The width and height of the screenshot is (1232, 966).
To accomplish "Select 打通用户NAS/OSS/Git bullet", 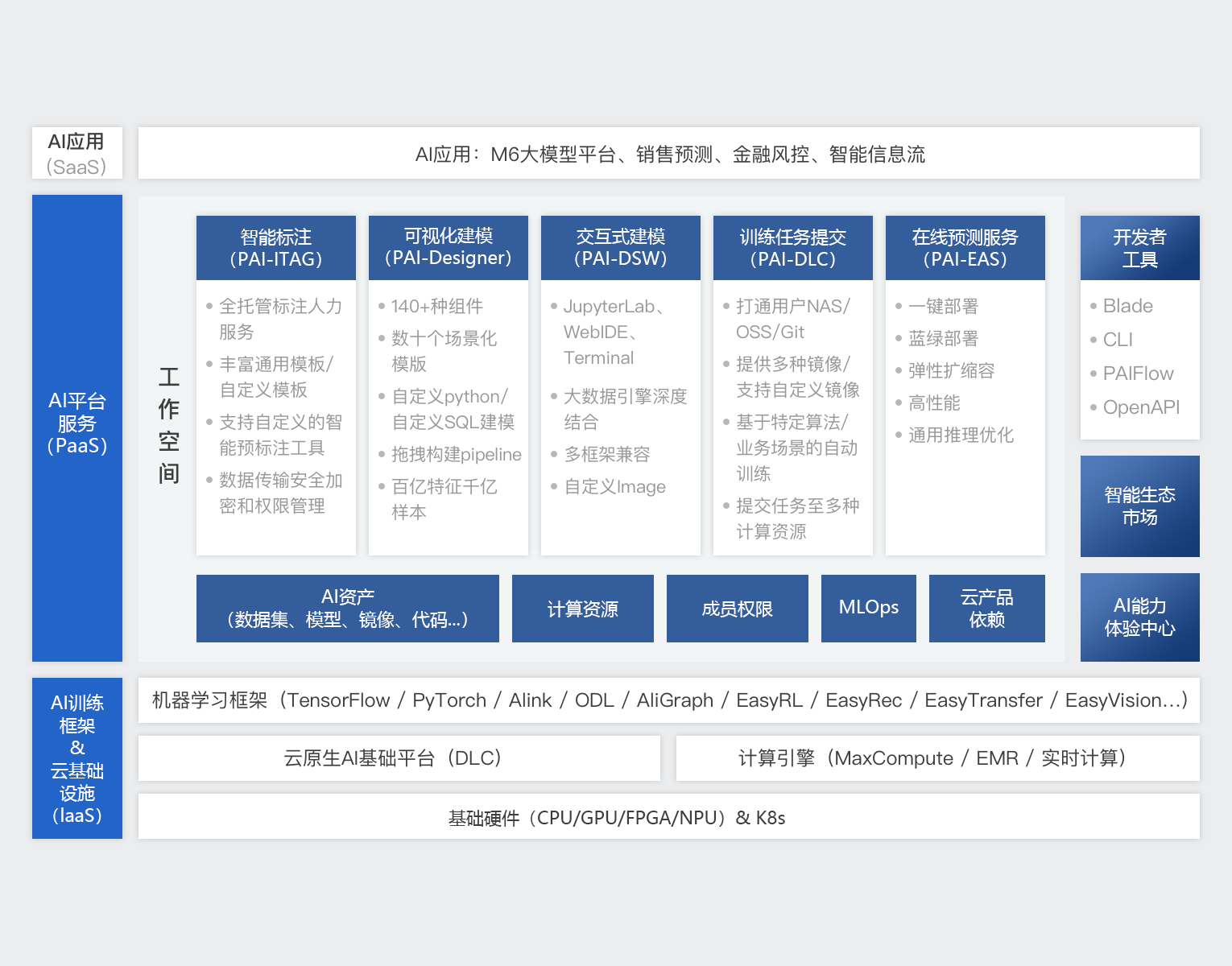I will click(x=787, y=319).
